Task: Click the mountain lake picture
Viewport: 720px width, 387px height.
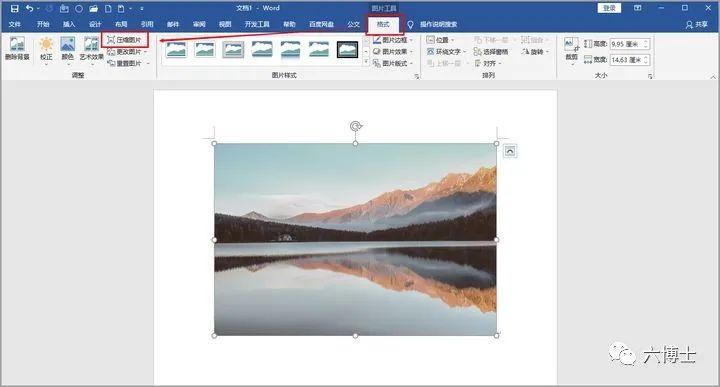Action: click(355, 239)
